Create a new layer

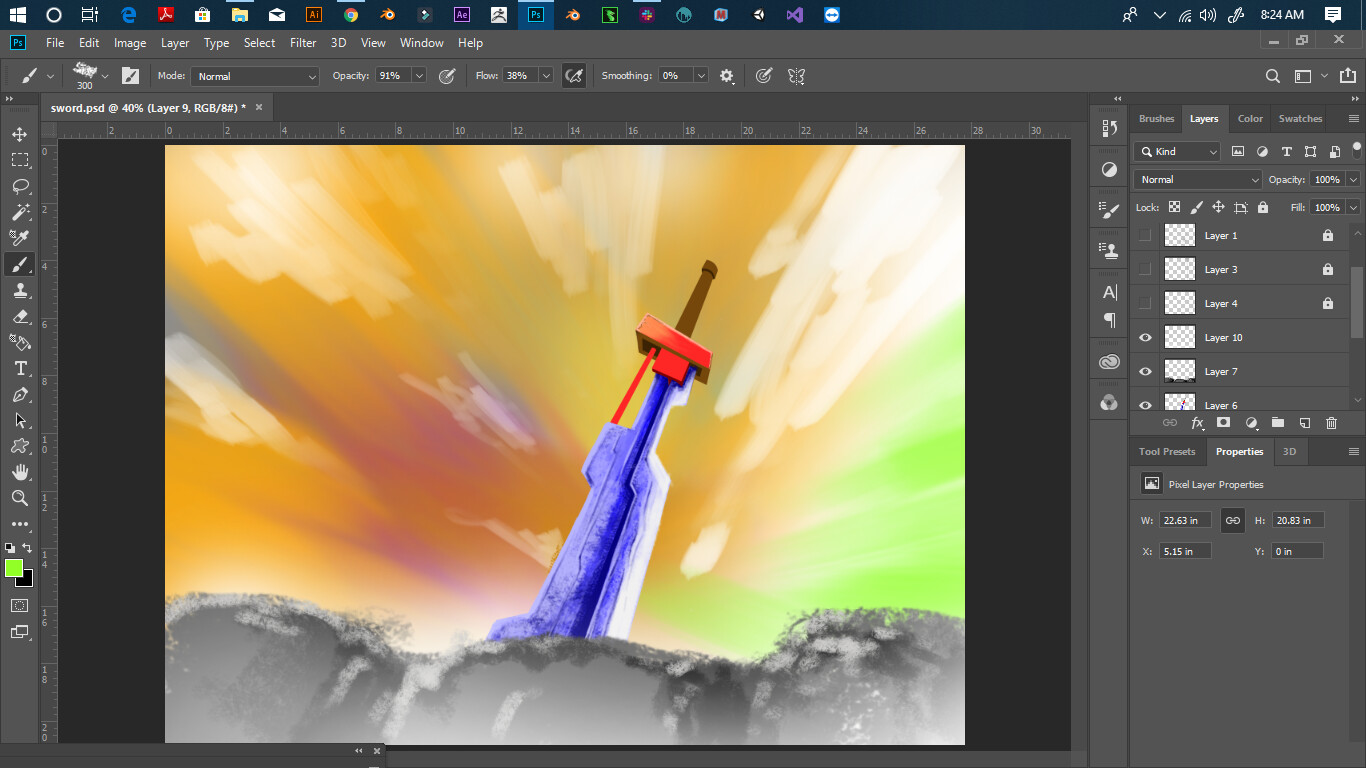click(1304, 423)
